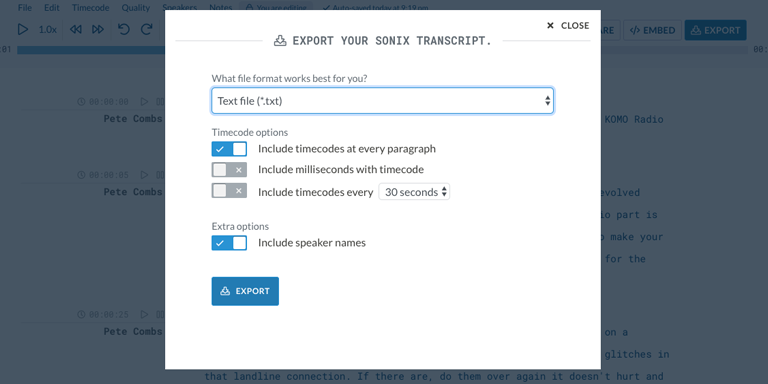This screenshot has width=768, height=384.
Task: Click the clock icon at timestamp 00:00:25
Action: [x=81, y=314]
